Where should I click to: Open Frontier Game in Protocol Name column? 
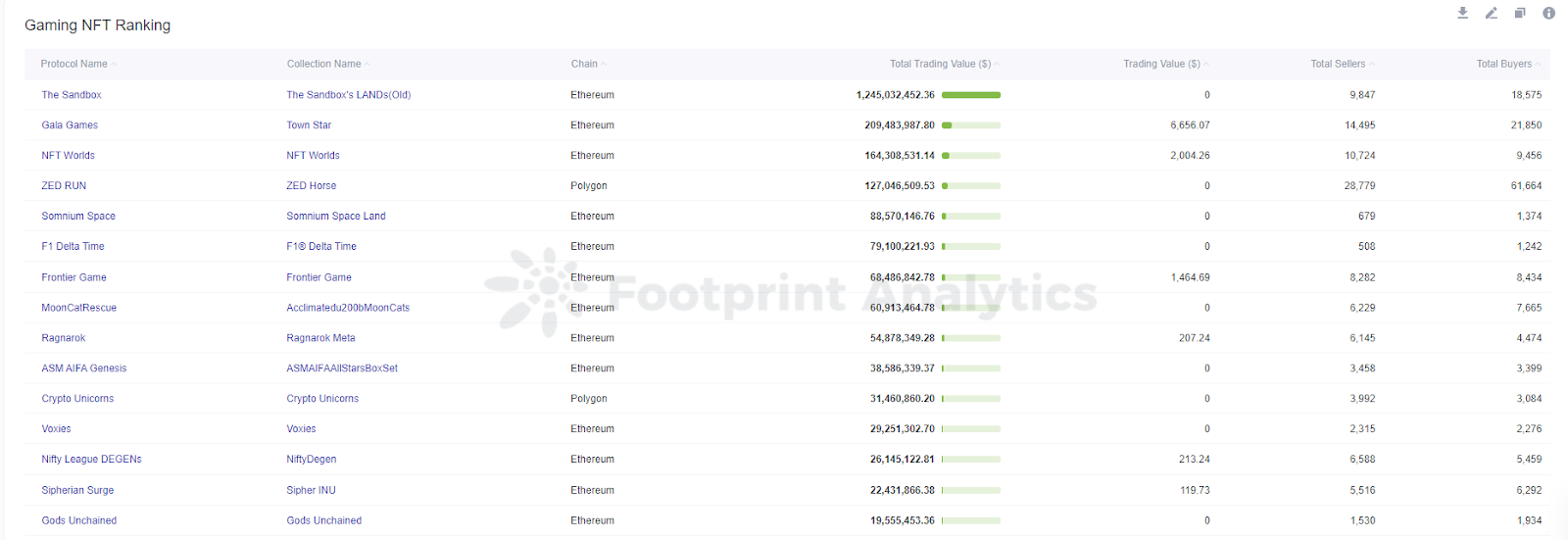tap(74, 278)
